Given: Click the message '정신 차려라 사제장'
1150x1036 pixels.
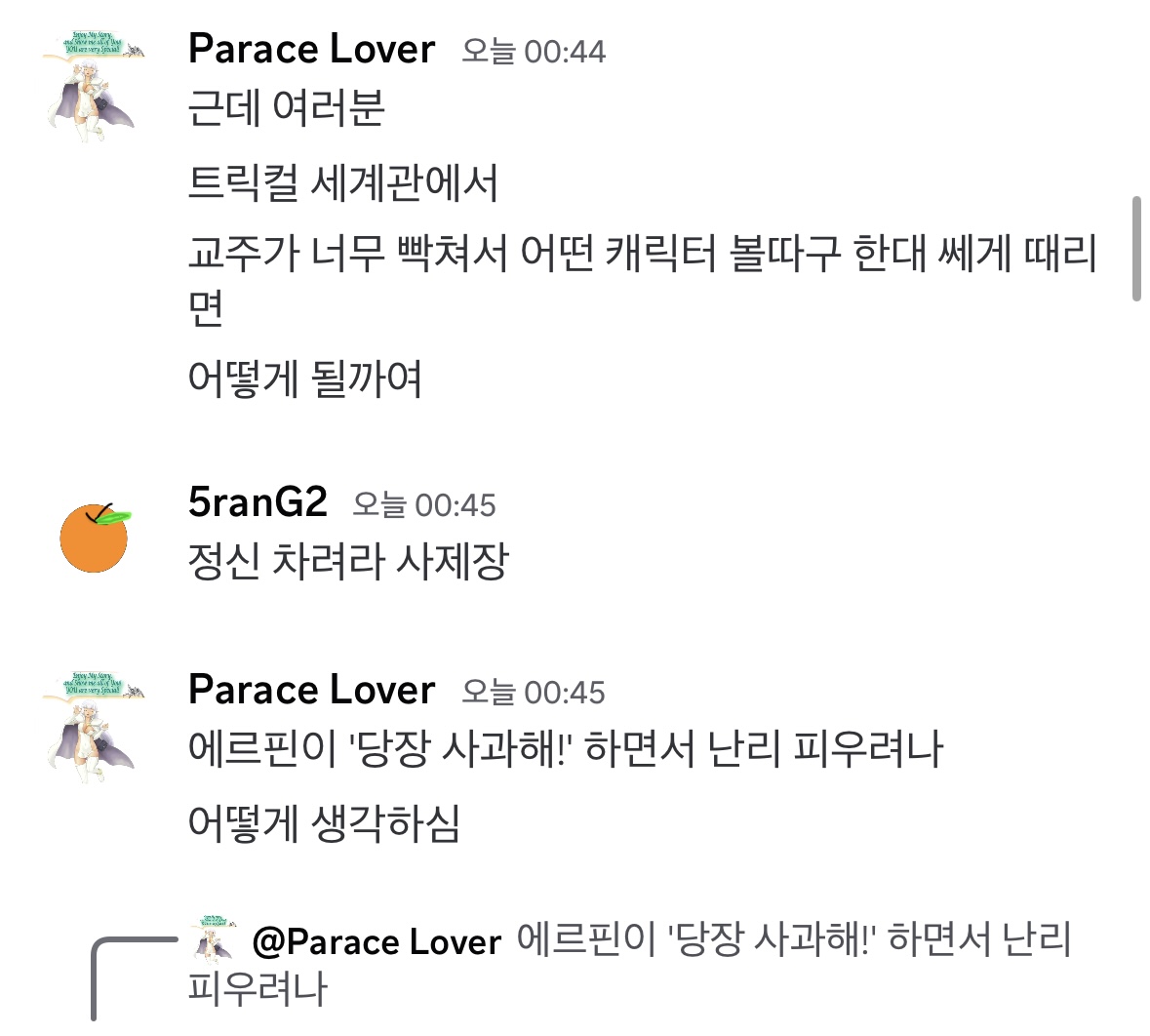Looking at the screenshot, I should click(x=348, y=561).
